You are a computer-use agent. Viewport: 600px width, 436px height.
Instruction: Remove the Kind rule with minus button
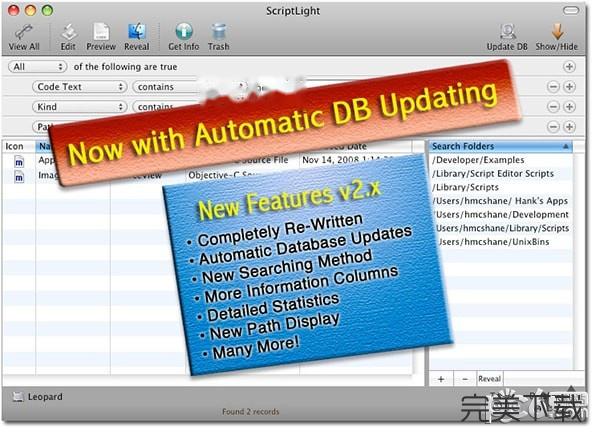point(553,107)
